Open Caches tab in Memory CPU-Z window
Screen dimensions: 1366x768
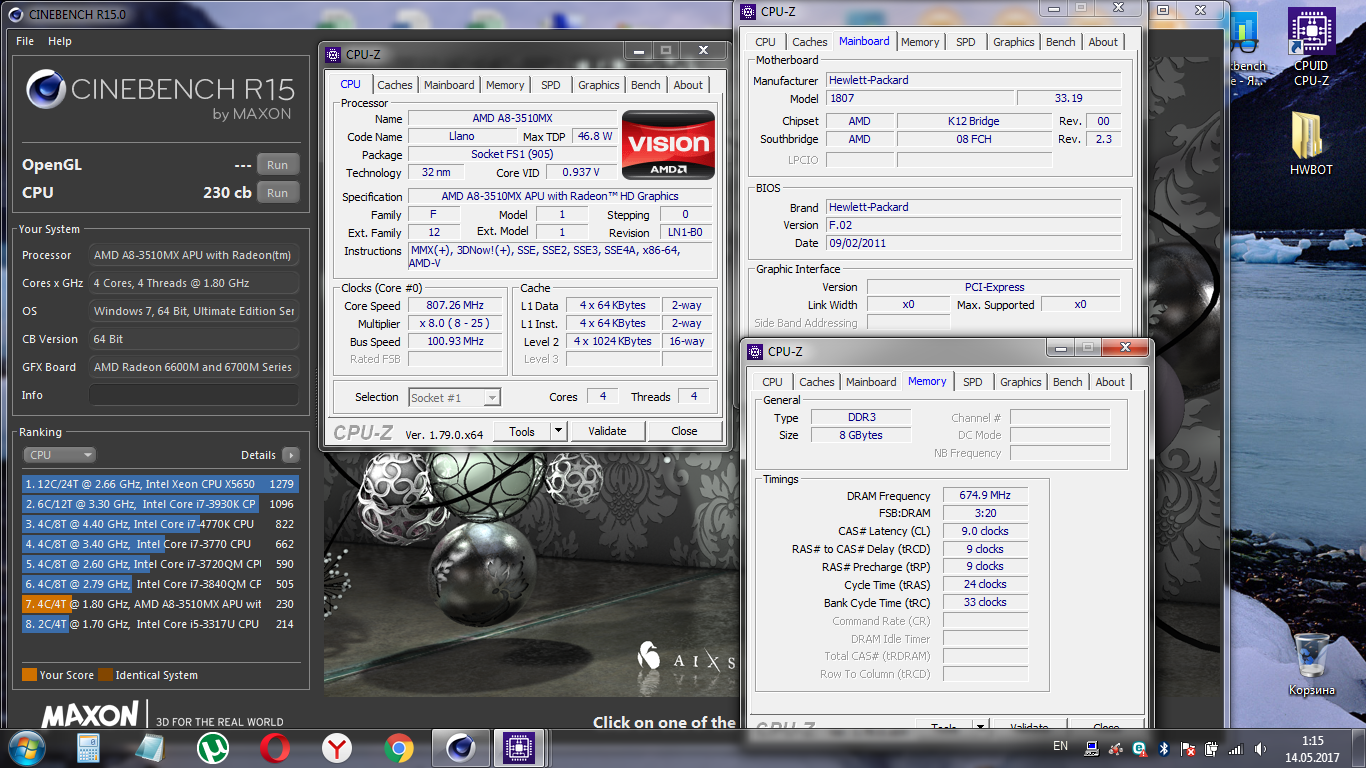(x=816, y=382)
